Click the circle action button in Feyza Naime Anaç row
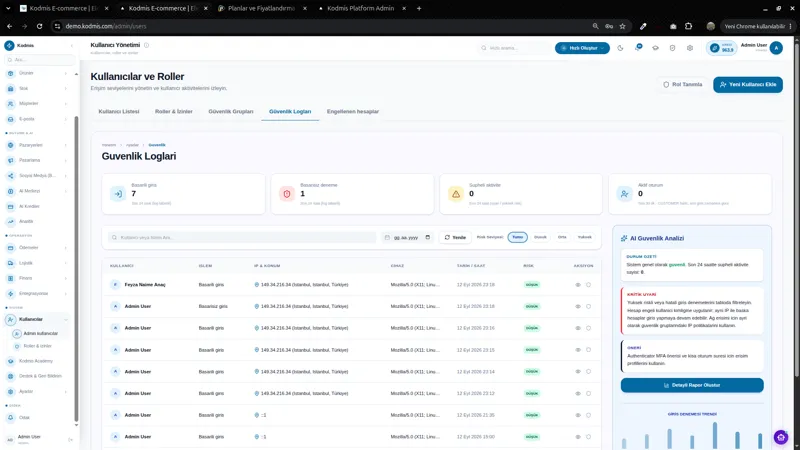Screen dimensions: 800x450 click(x=588, y=285)
